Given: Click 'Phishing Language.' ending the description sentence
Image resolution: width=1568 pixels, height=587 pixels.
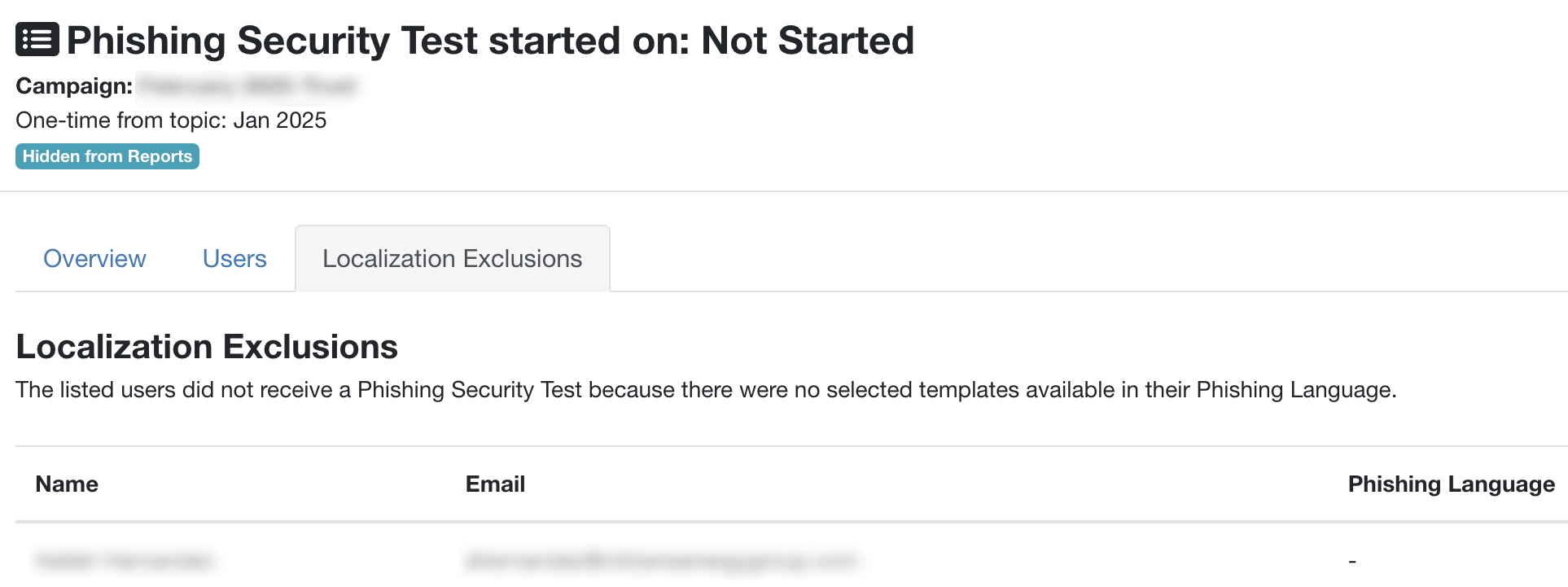Looking at the screenshot, I should pos(1296,390).
